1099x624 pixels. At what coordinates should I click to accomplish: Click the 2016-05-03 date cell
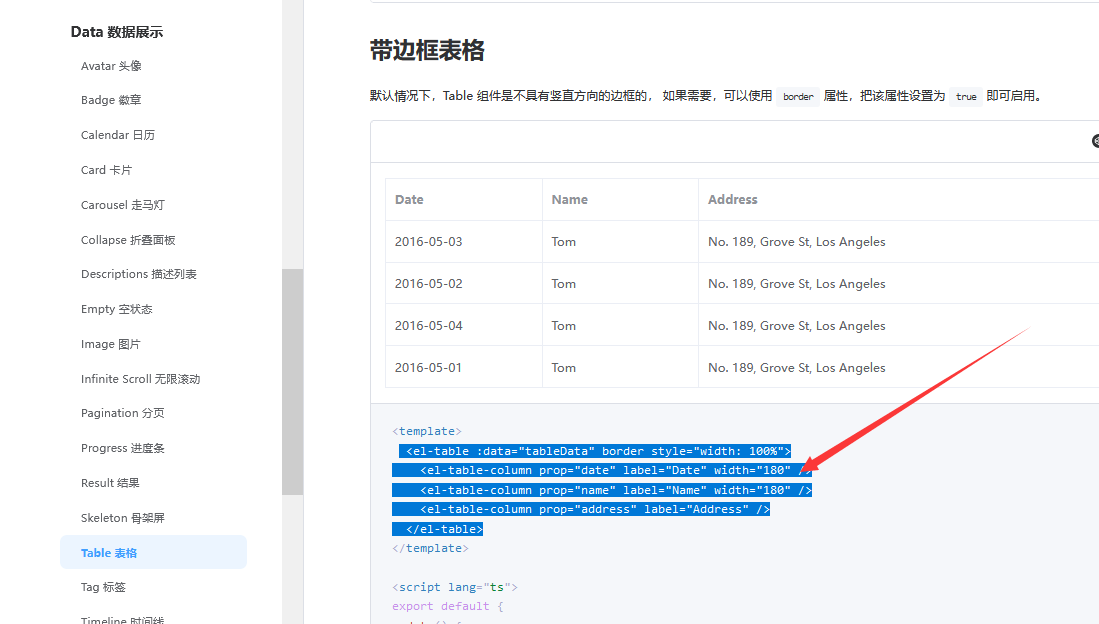tap(463, 242)
